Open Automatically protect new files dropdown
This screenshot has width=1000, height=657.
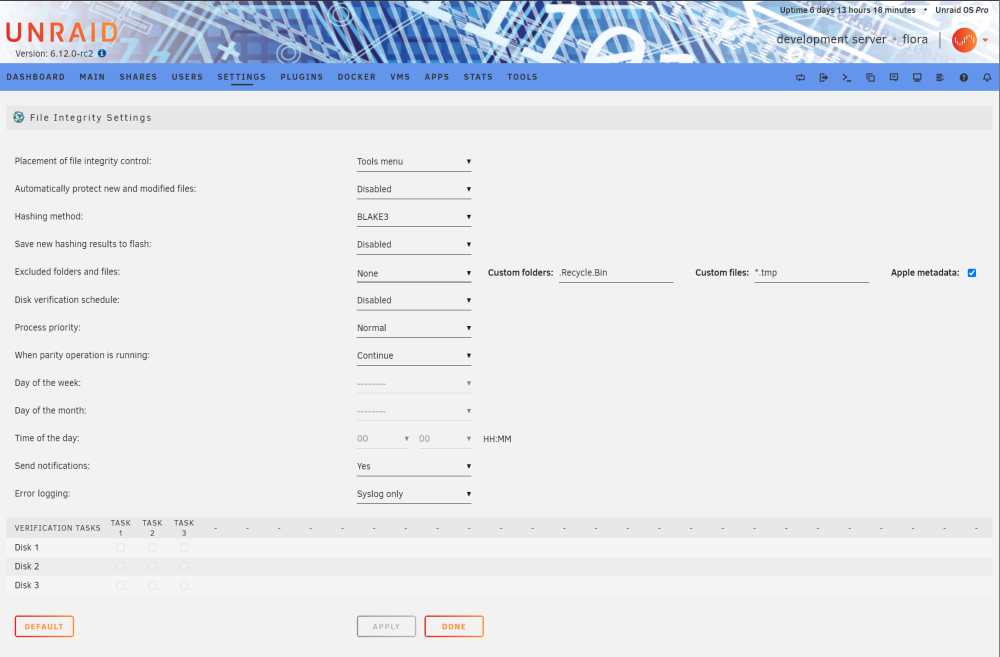tap(414, 189)
